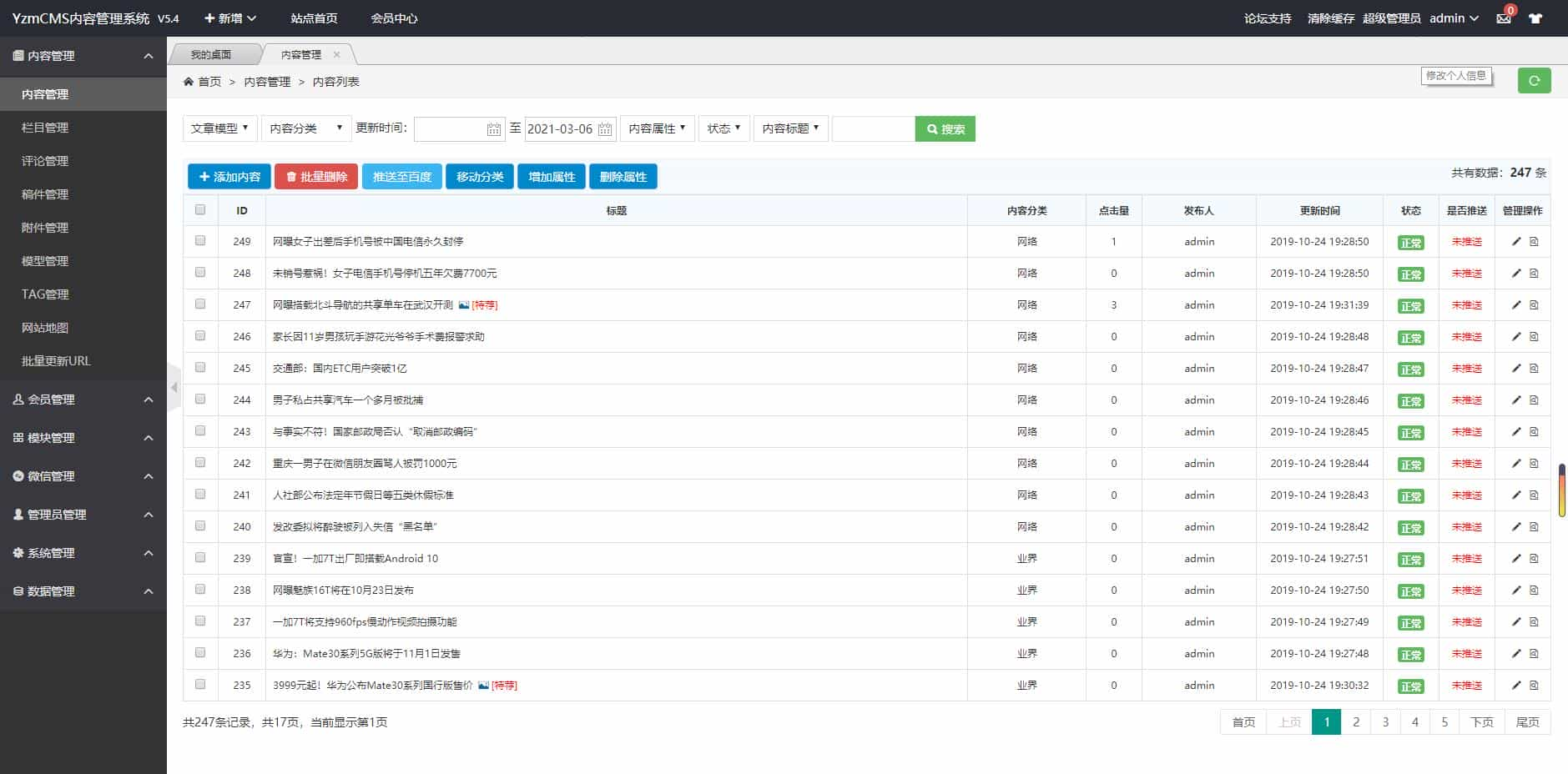
Task: Preview article 240 with document icon
Action: tap(1534, 526)
